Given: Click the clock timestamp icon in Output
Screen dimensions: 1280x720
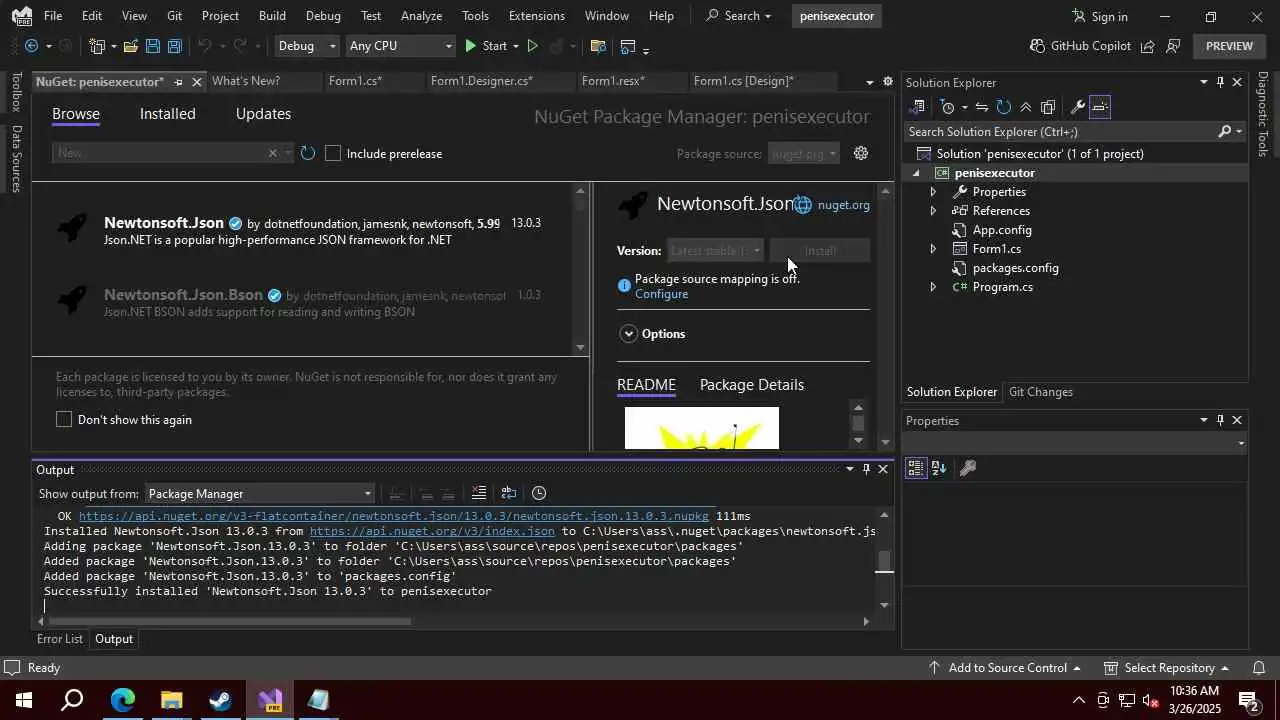Looking at the screenshot, I should pos(539,493).
